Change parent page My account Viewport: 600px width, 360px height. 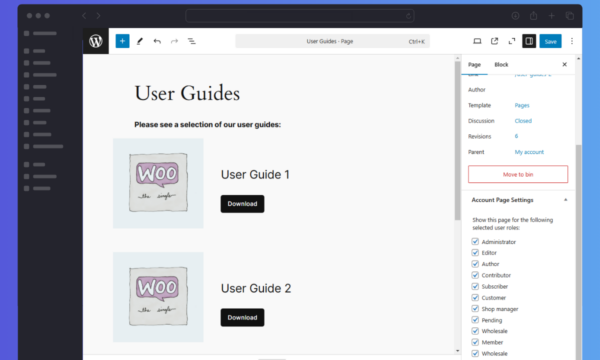(x=529, y=152)
